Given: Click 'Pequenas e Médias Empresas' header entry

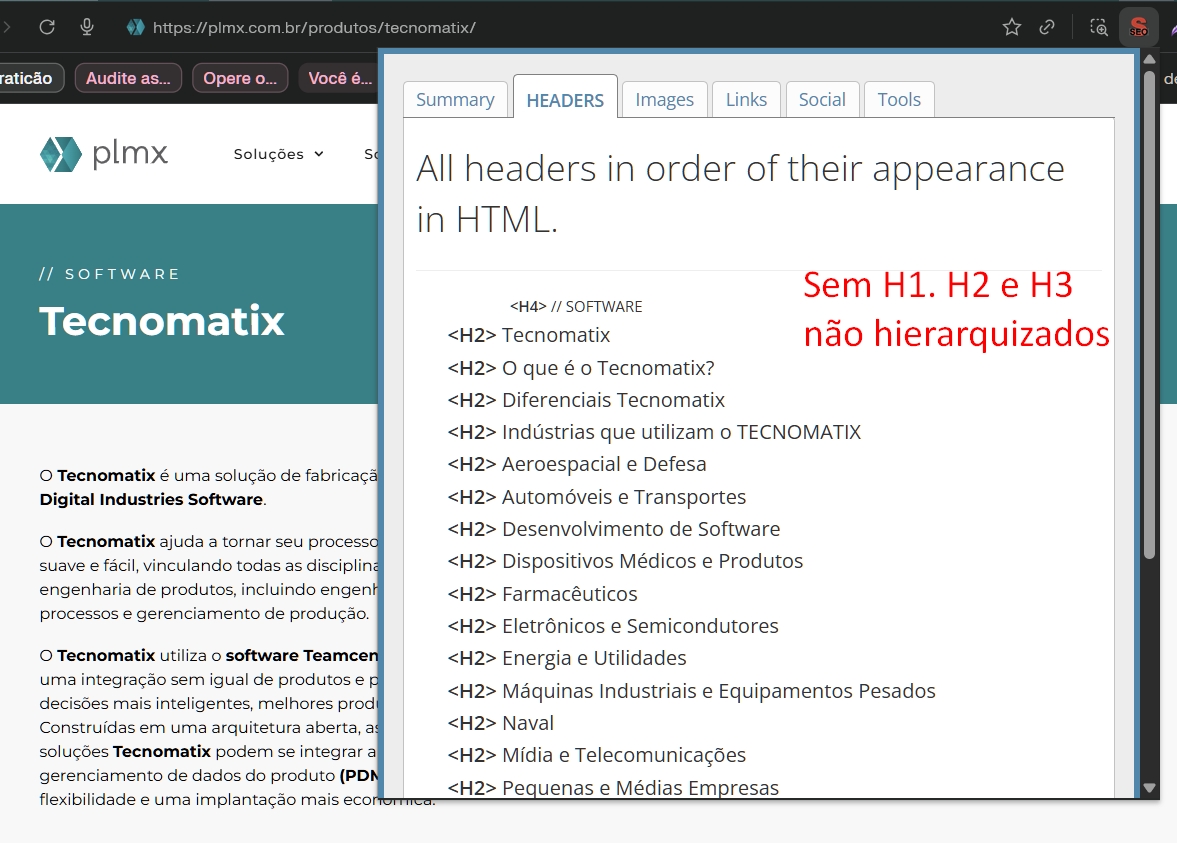Looking at the screenshot, I should 613,787.
